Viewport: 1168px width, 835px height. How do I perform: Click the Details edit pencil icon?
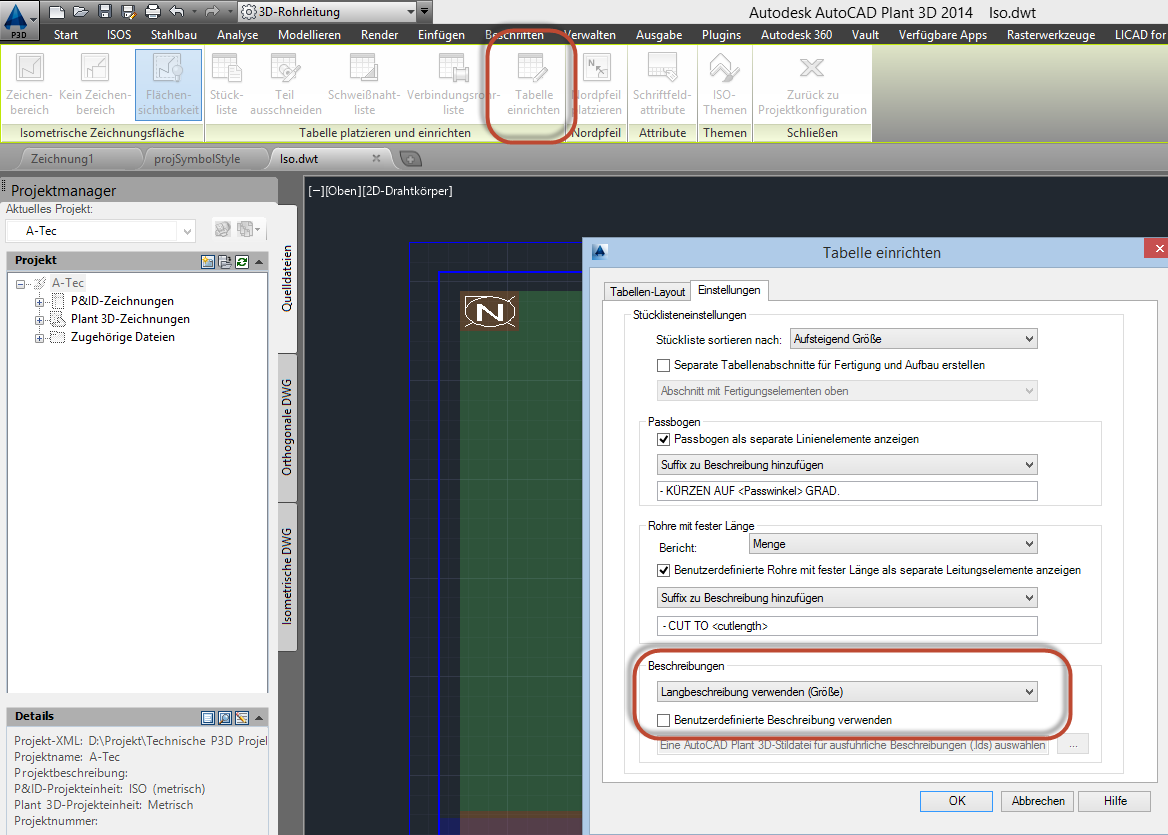tap(241, 718)
